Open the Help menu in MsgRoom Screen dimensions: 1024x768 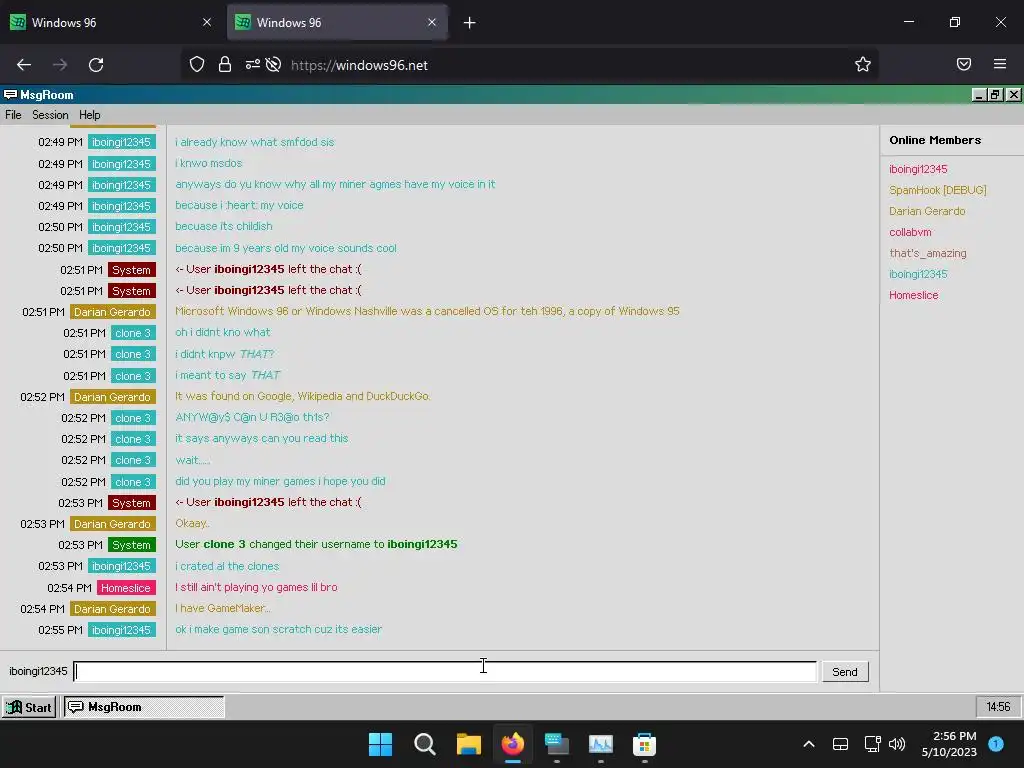point(89,115)
